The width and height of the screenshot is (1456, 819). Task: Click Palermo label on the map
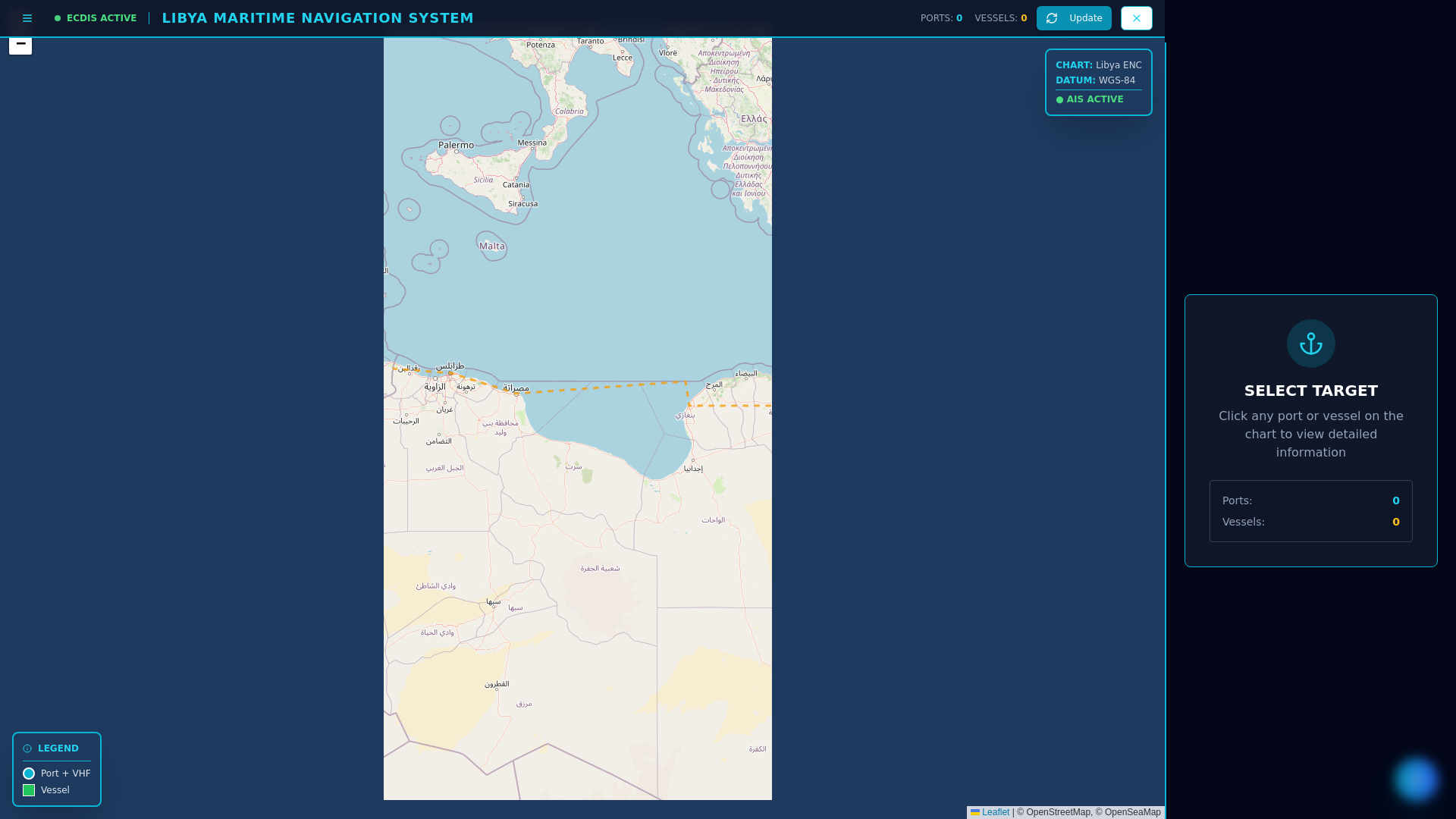tap(456, 145)
